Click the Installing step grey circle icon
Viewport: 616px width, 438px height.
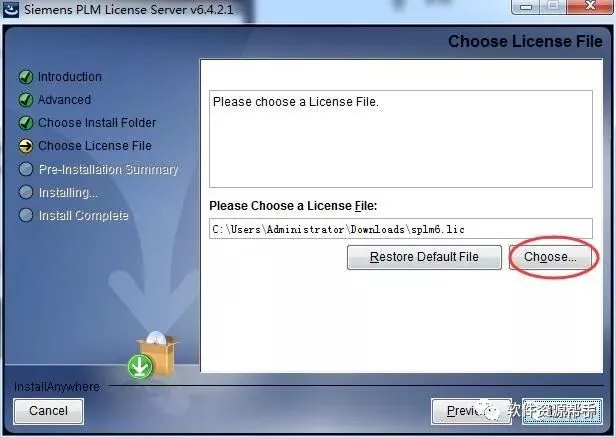pyautogui.click(x=26, y=192)
